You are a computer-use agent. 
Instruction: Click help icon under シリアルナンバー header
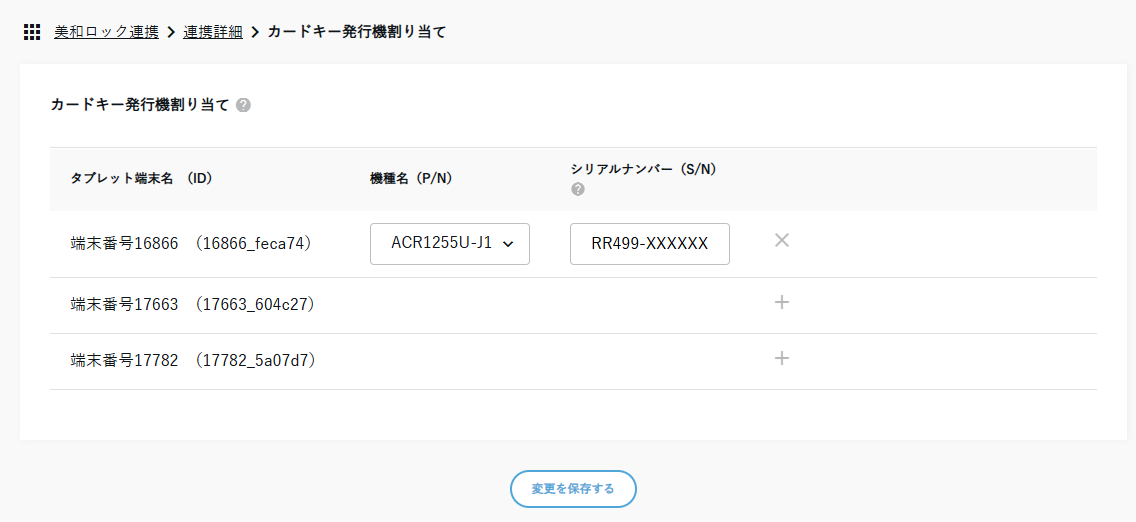point(577,189)
